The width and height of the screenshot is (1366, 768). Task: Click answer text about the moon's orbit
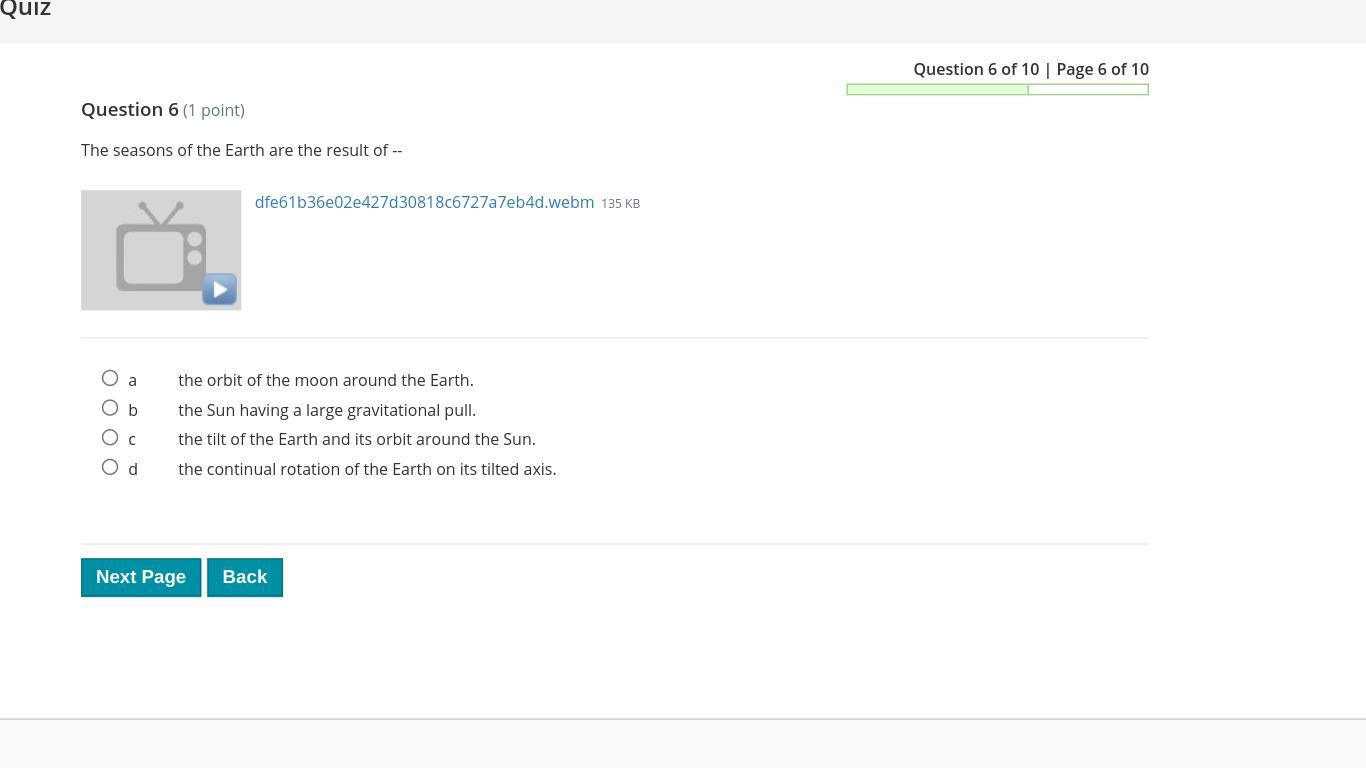(x=325, y=380)
